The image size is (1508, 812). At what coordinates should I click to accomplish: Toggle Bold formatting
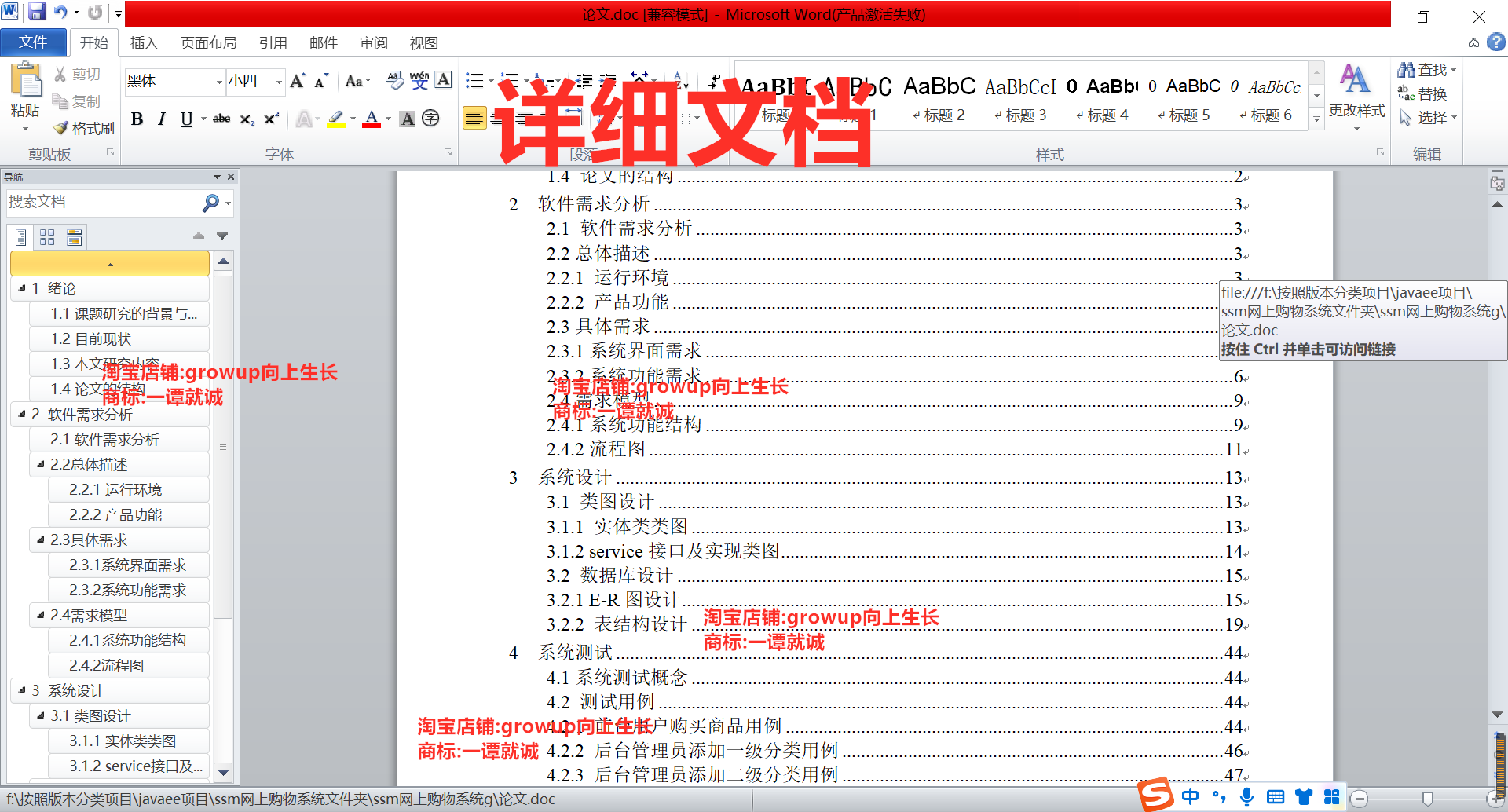pyautogui.click(x=137, y=119)
